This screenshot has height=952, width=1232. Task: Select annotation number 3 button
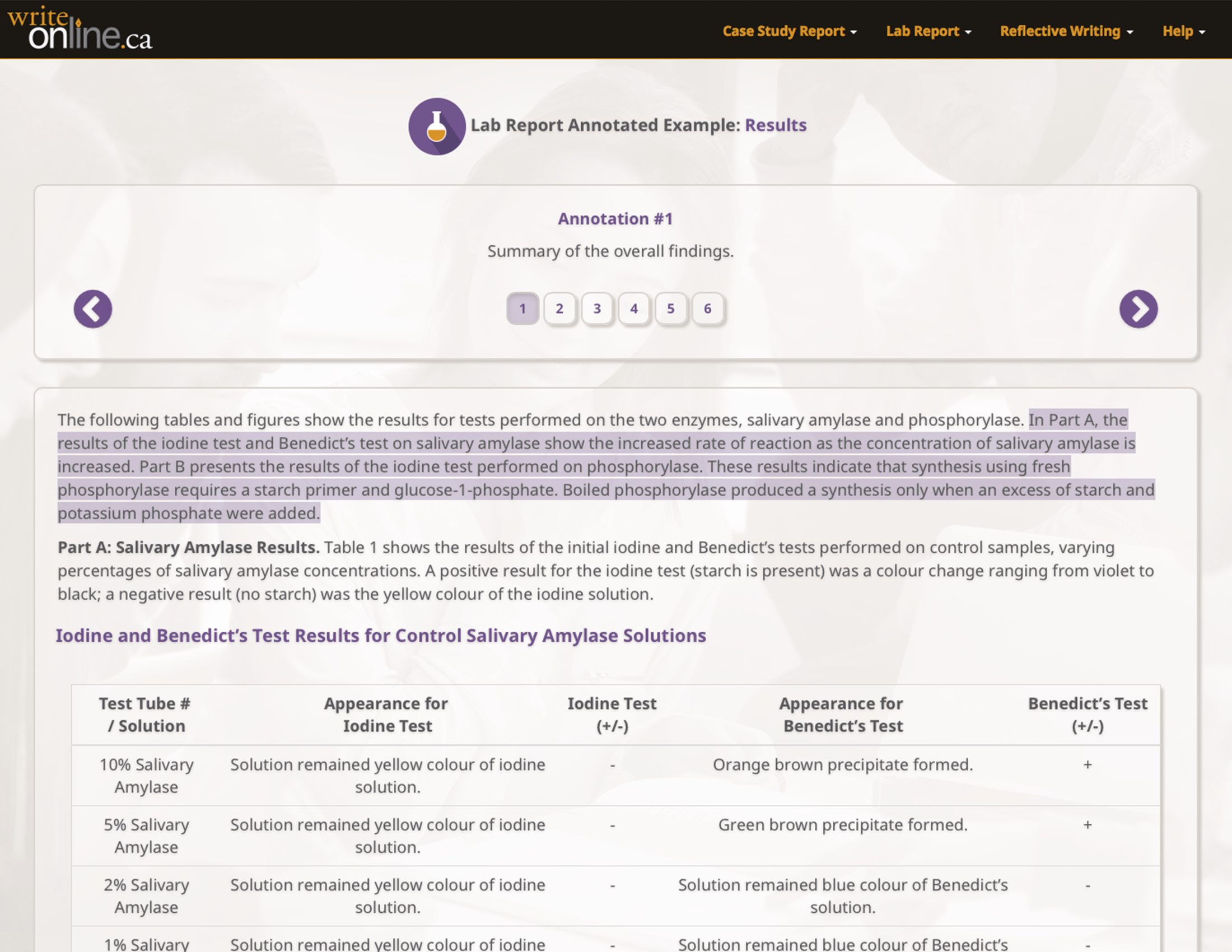click(x=597, y=309)
